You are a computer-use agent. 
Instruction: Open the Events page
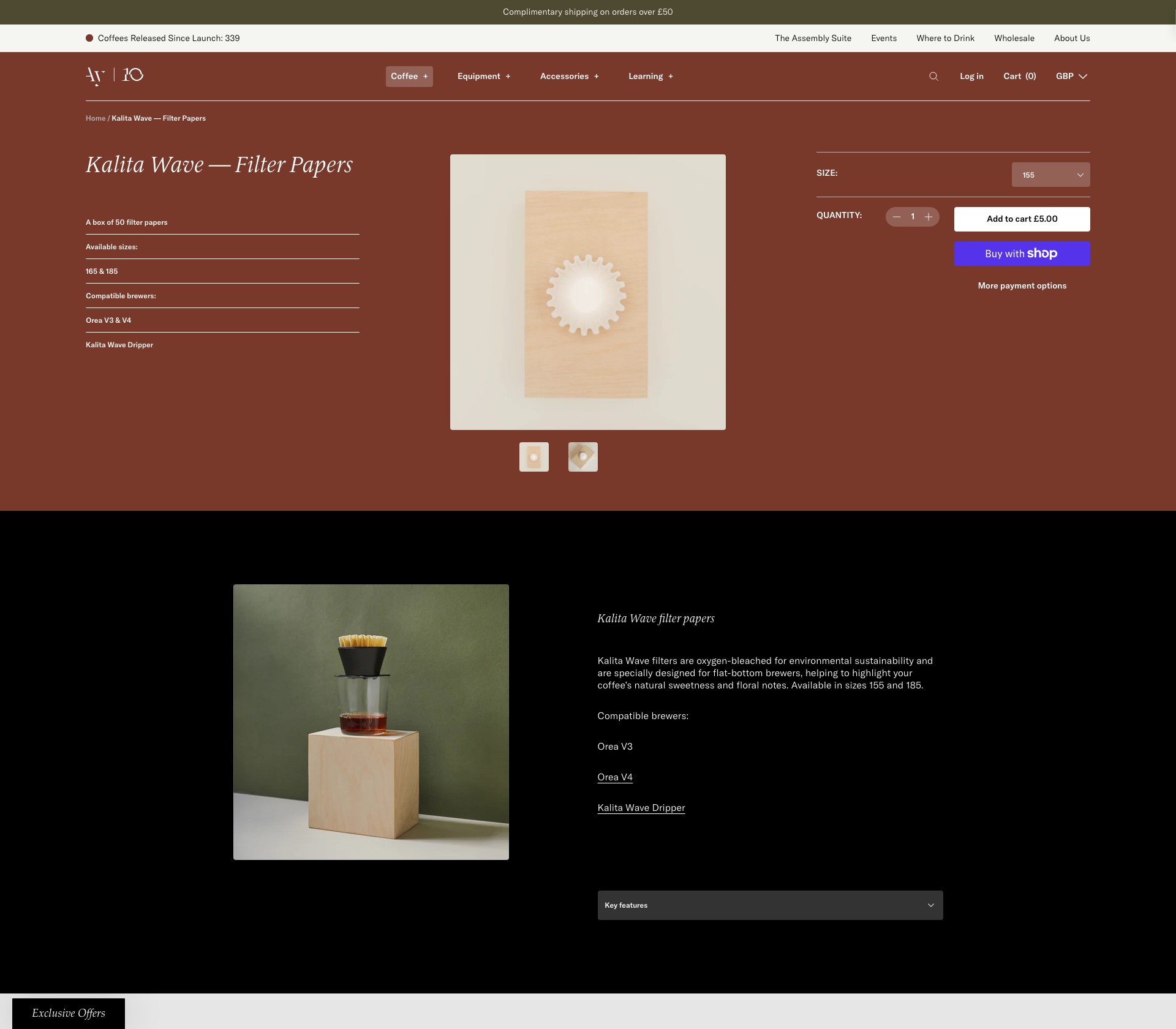(884, 38)
